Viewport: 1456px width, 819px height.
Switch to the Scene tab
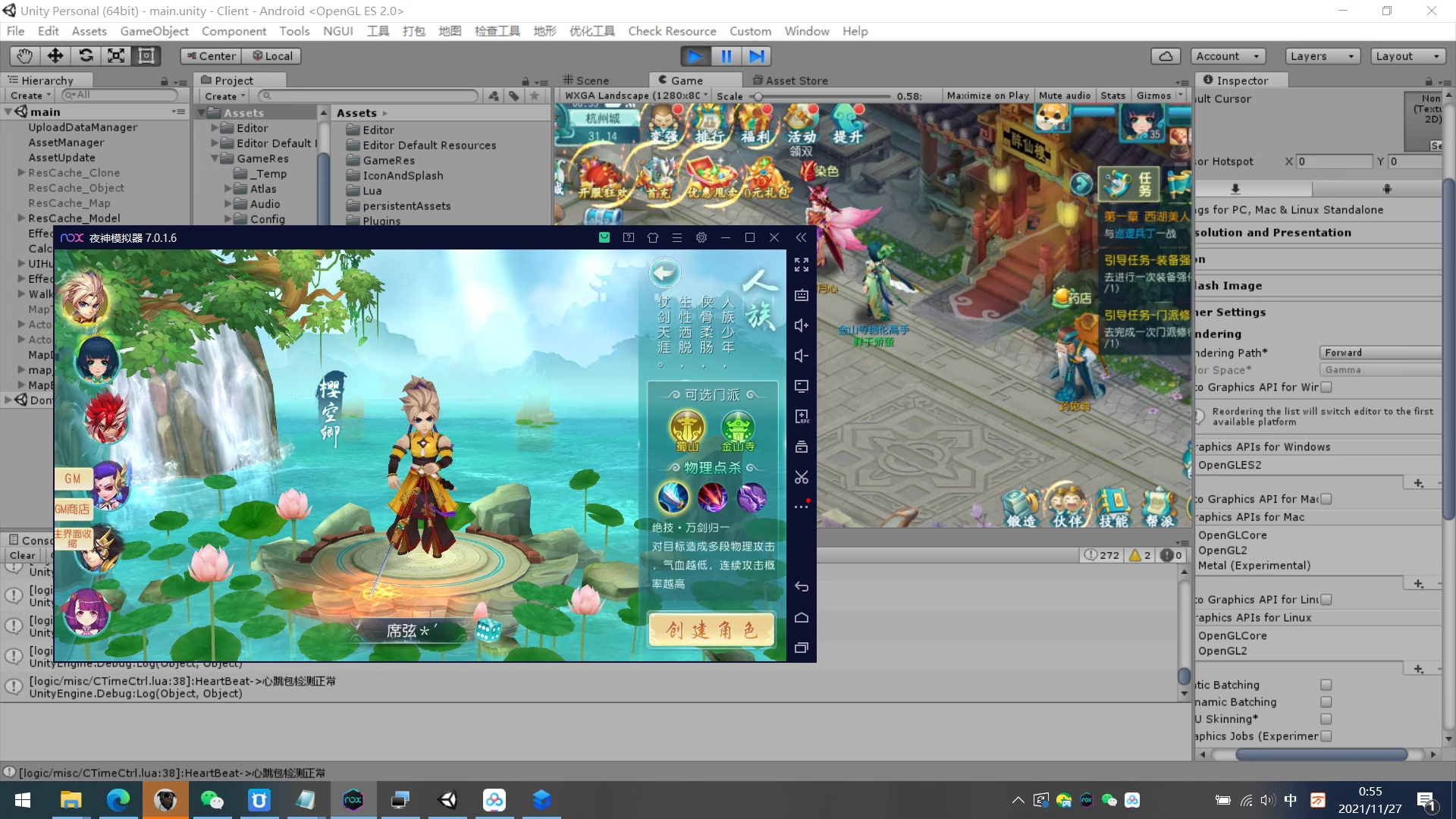[x=586, y=80]
